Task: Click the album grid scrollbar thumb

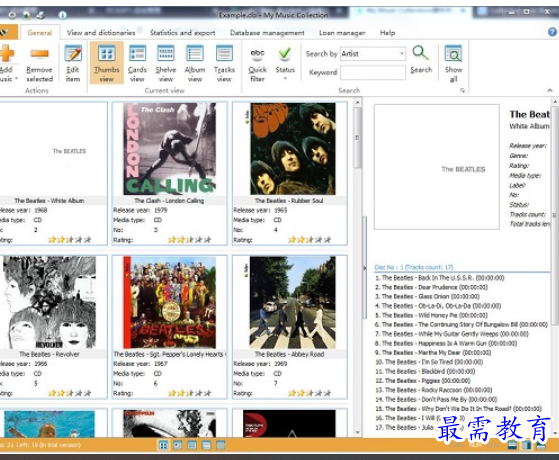Action: (x=358, y=137)
